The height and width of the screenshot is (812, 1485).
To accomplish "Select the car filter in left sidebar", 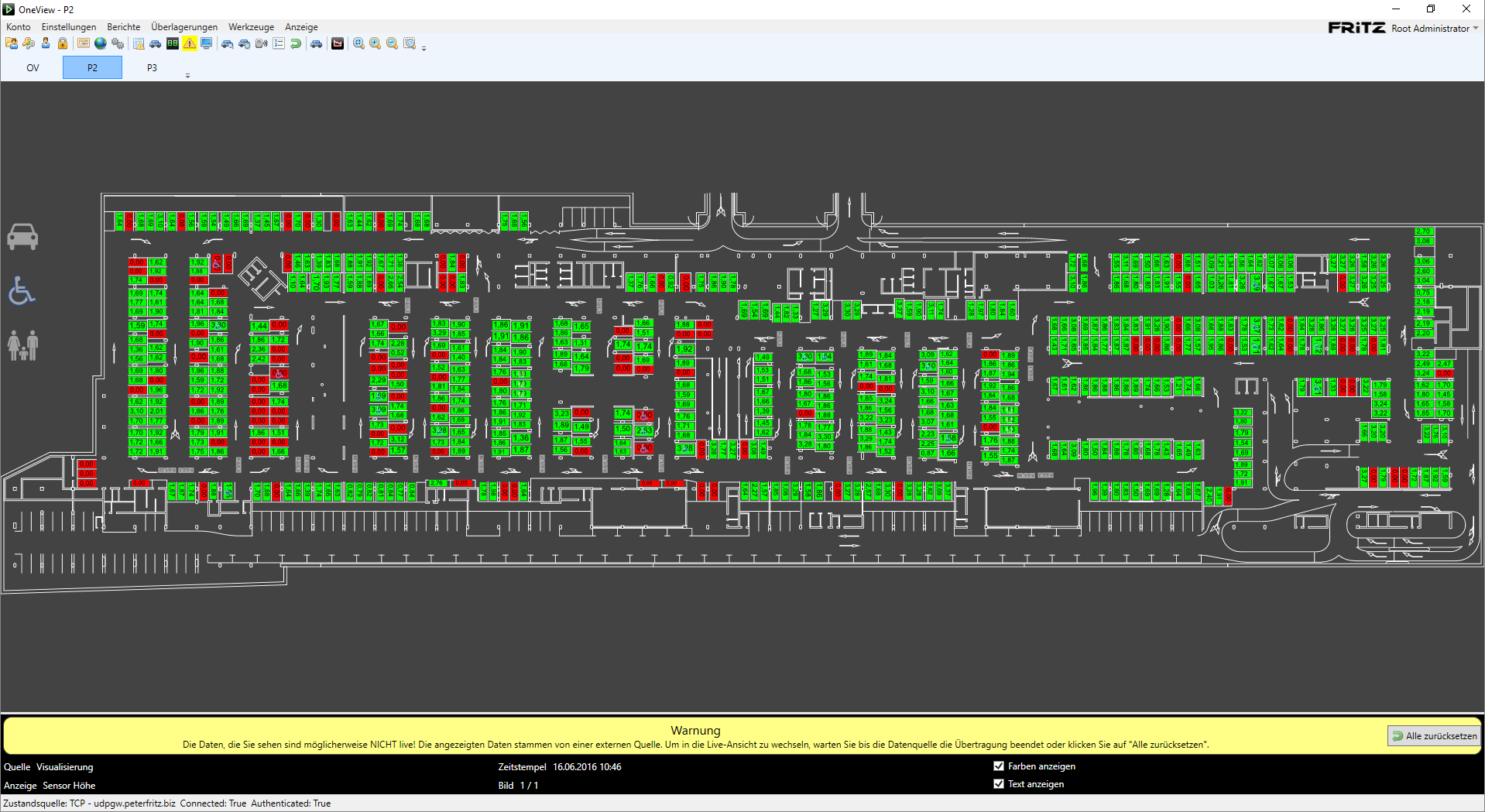I will pos(22,237).
